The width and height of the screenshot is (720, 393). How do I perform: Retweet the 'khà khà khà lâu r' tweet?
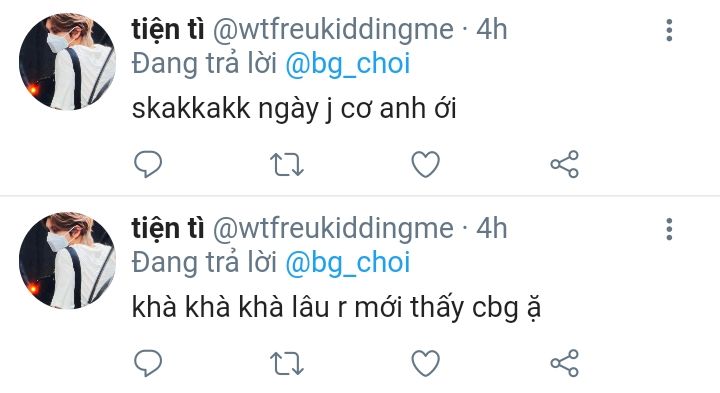(287, 364)
